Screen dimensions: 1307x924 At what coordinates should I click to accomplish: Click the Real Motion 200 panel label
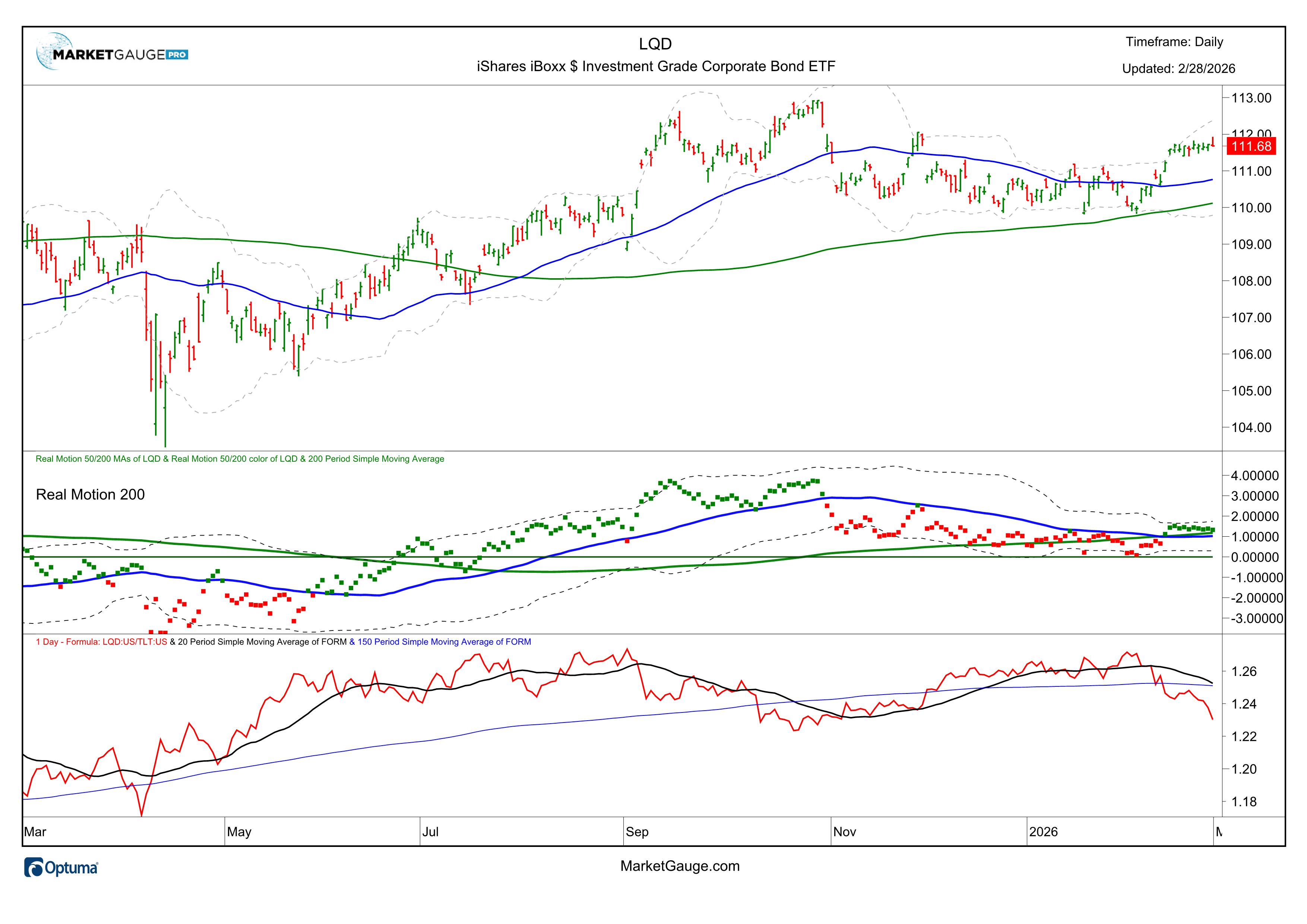(90, 495)
